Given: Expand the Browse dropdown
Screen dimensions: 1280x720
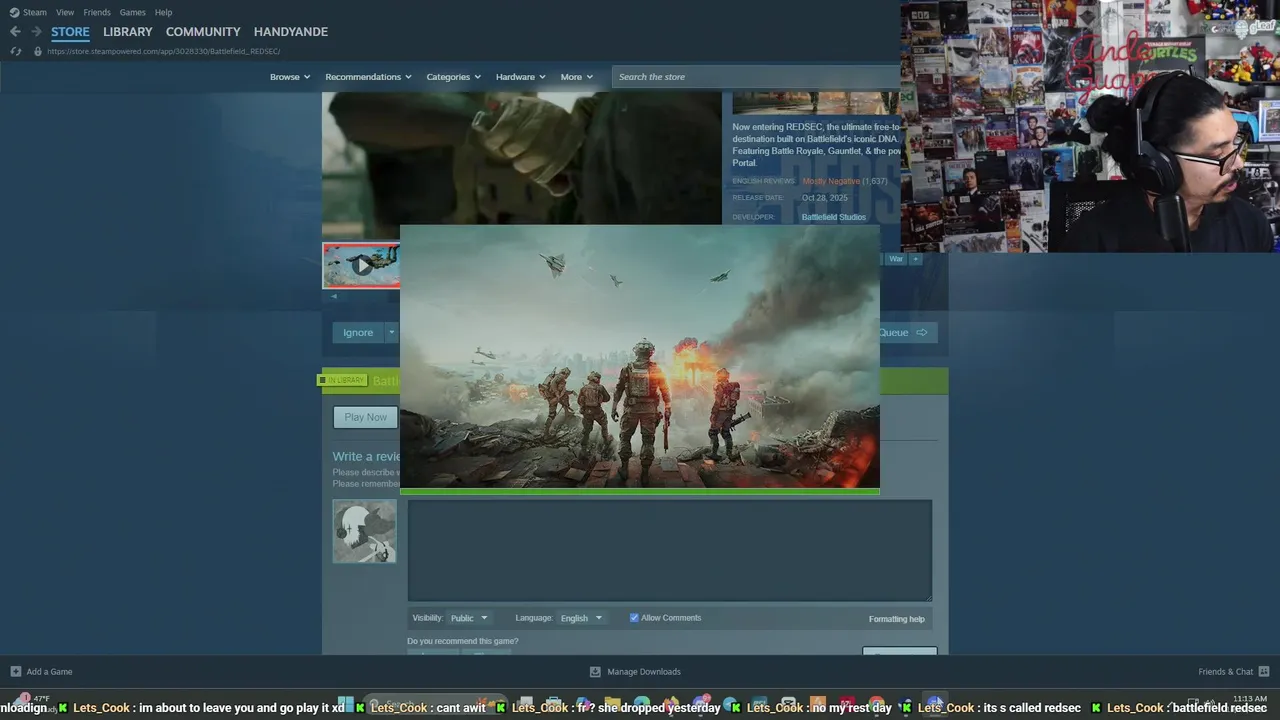Looking at the screenshot, I should coord(290,77).
